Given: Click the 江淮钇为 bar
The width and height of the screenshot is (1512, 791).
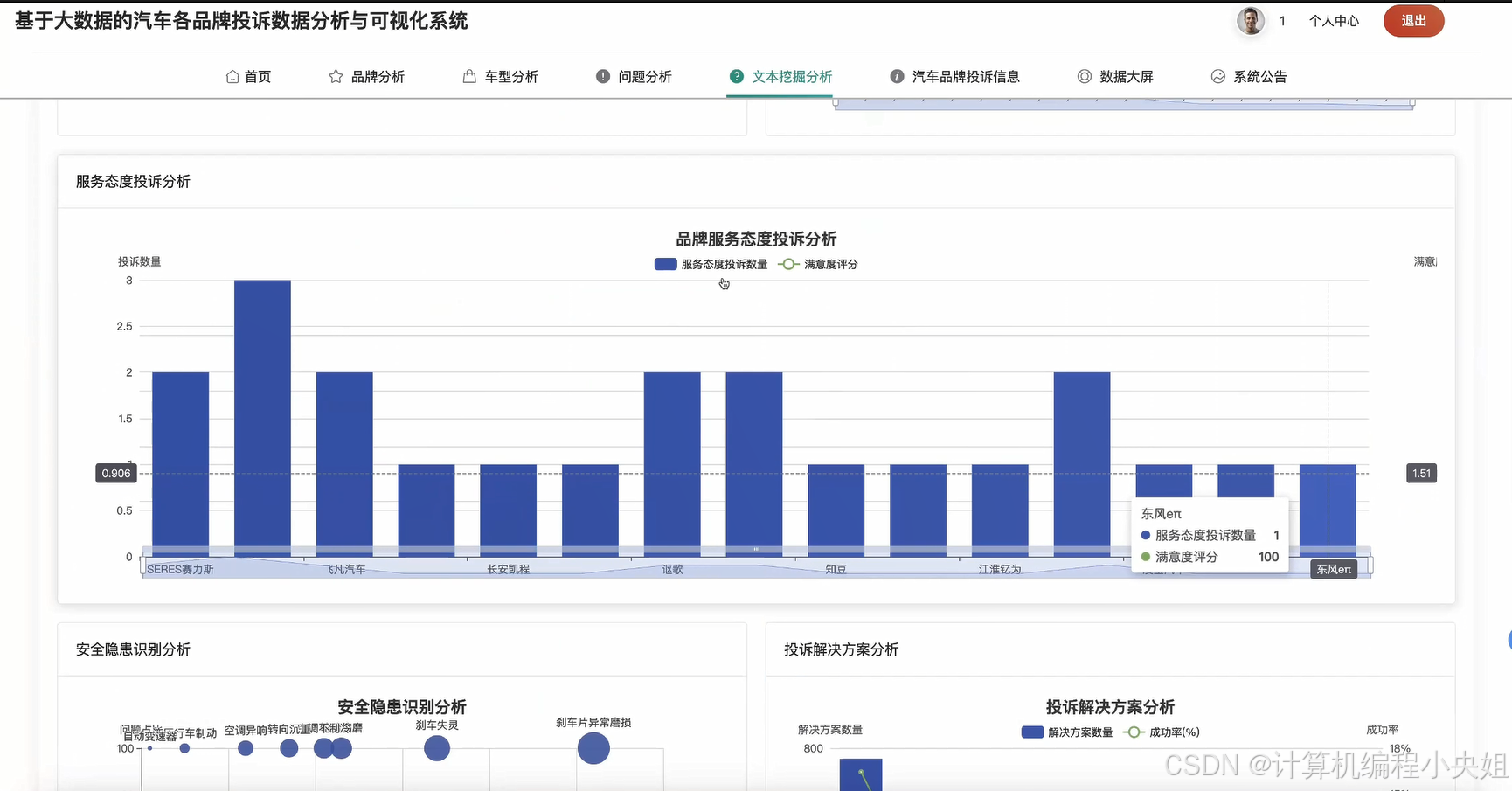Looking at the screenshot, I should pos(1000,510).
